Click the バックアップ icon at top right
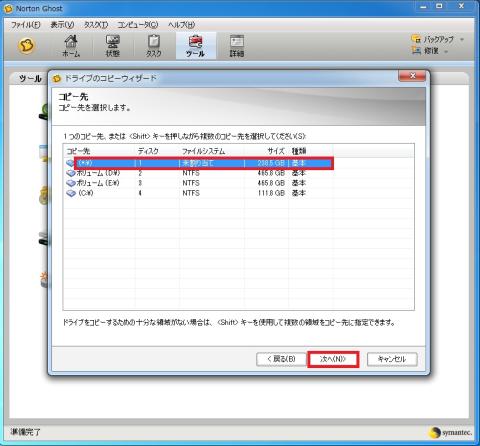This screenshot has width=480, height=446. click(x=416, y=39)
